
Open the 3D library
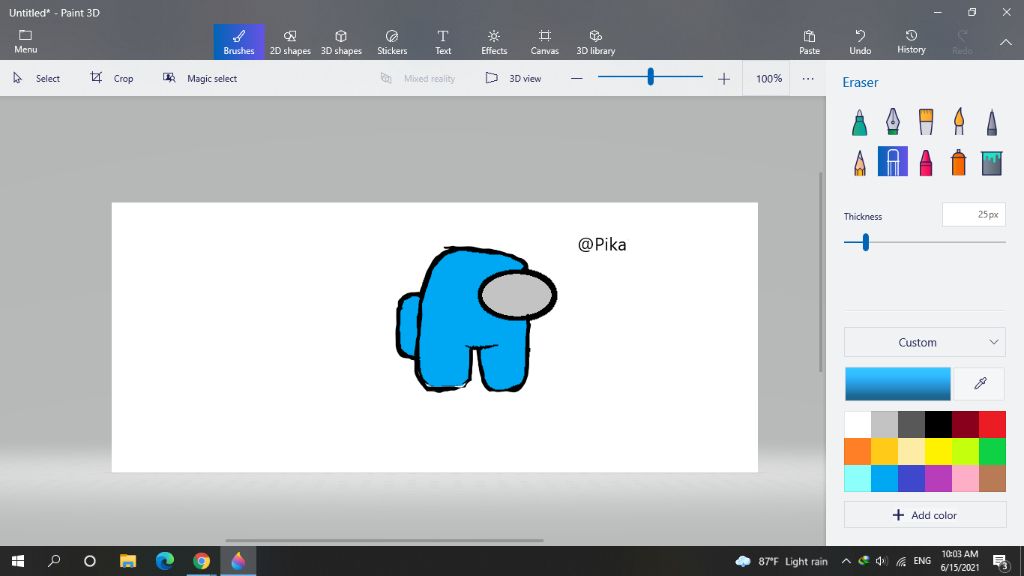[x=596, y=42]
